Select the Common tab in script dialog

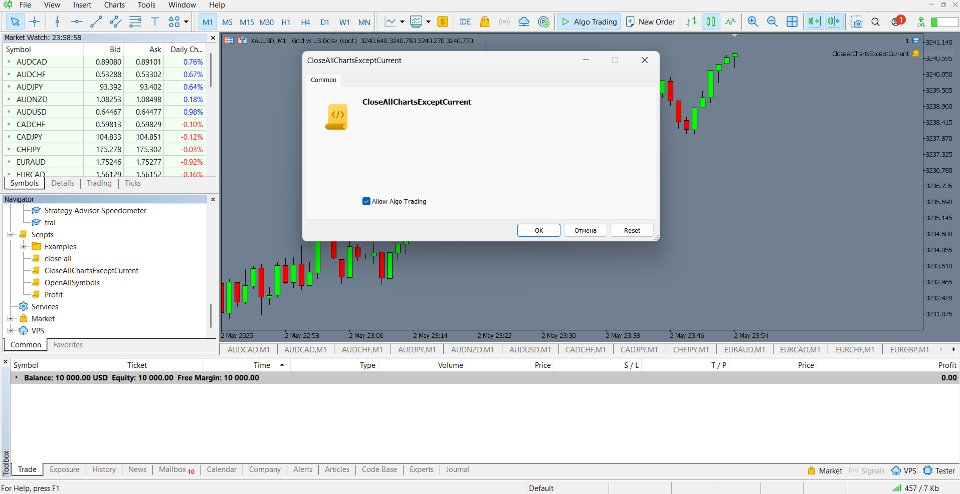tap(323, 80)
